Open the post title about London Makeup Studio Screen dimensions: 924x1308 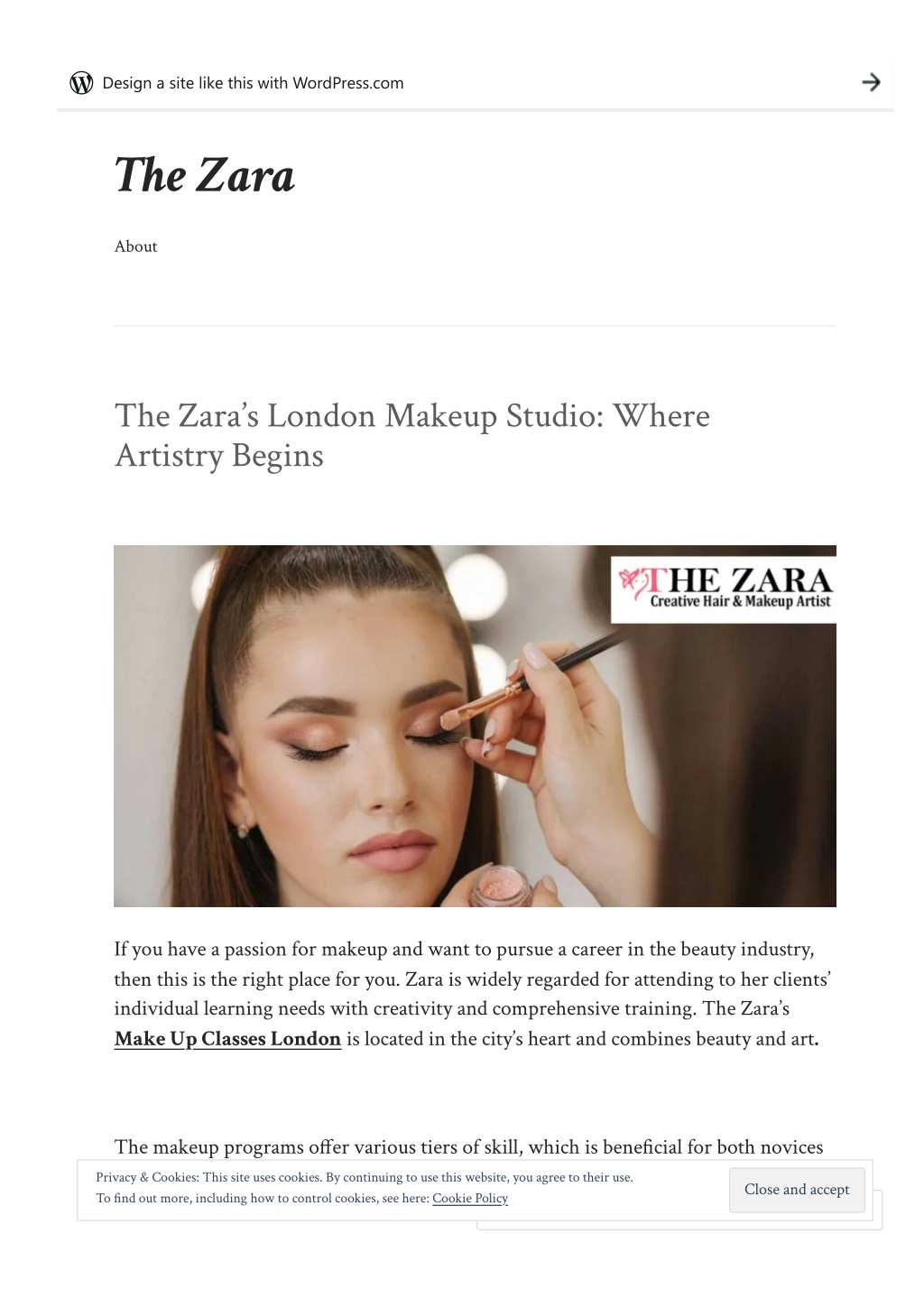coord(412,435)
